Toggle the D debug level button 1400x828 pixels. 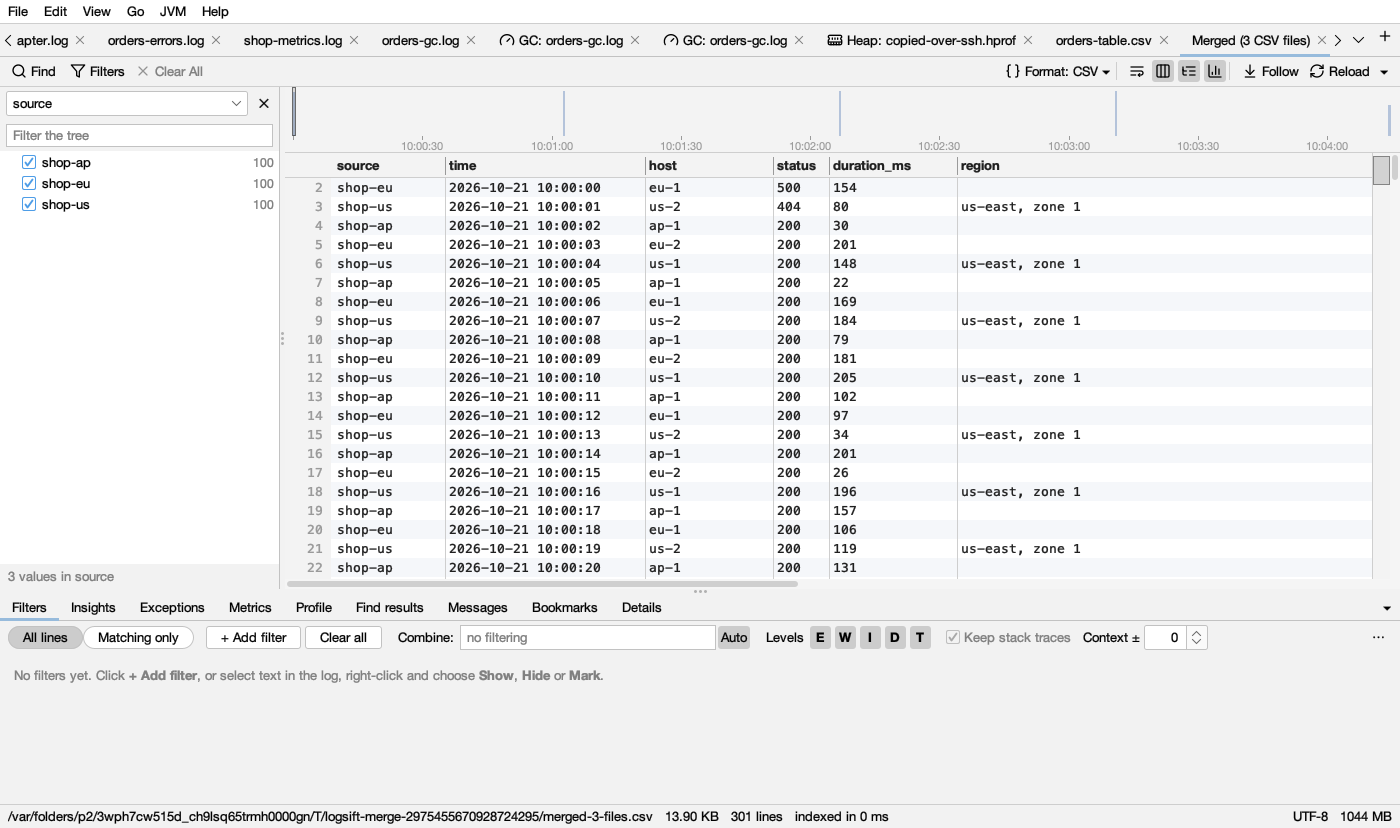click(895, 637)
